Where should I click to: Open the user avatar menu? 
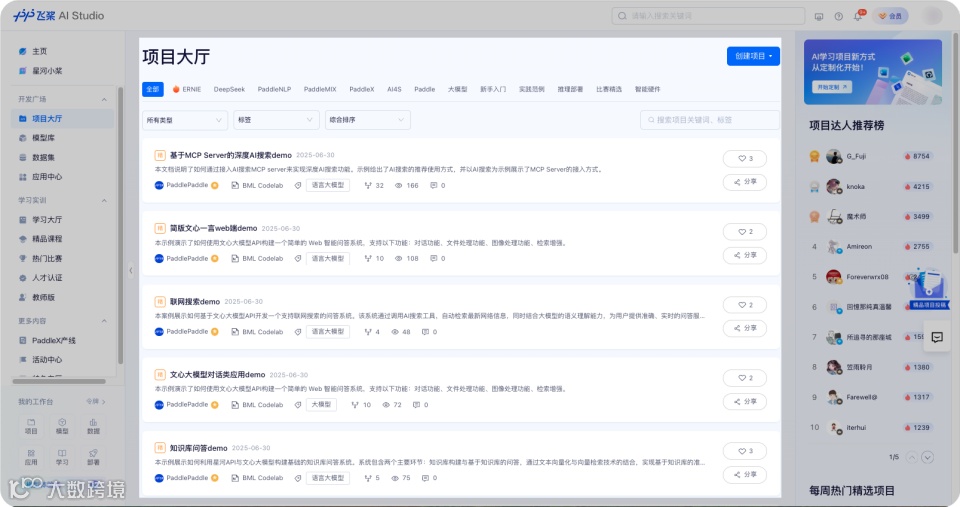coord(932,16)
